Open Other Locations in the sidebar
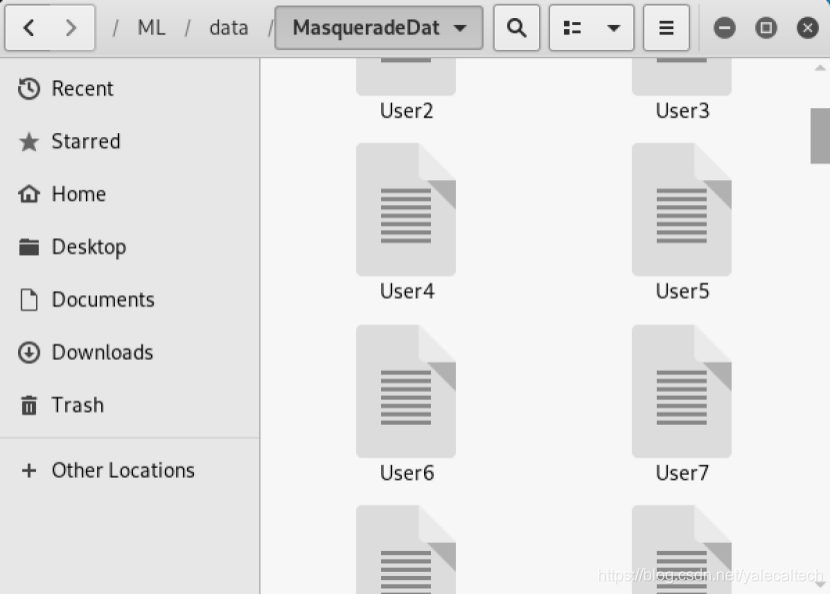832x594 pixels. (129, 470)
